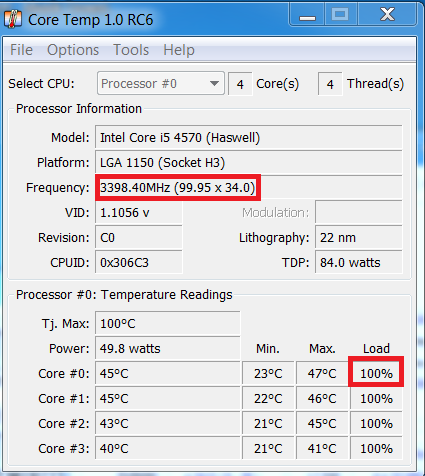Click the Power 49.8 watts field
This screenshot has height=476, width=425.
[x=168, y=348]
